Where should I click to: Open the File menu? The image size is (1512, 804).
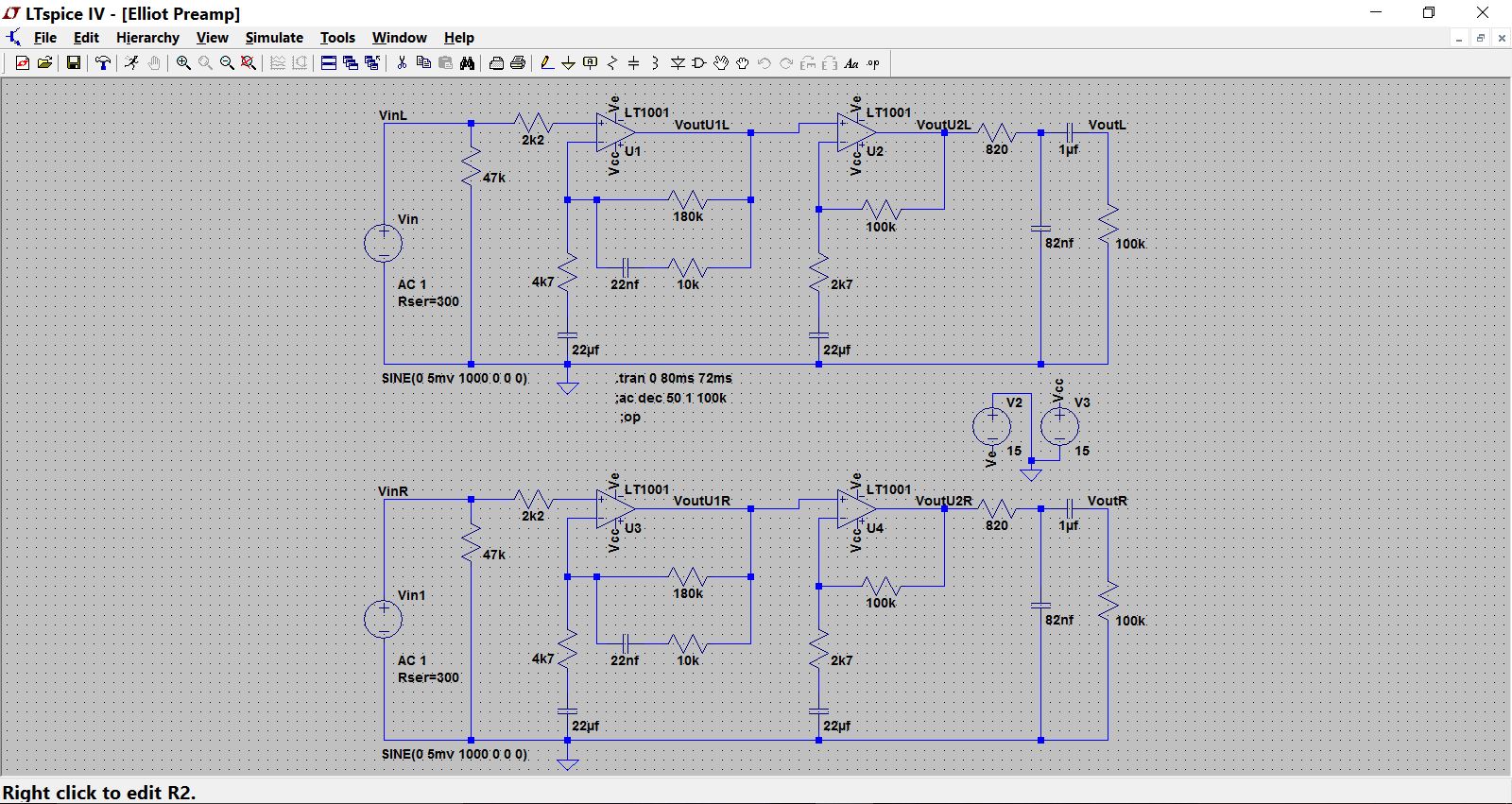click(x=44, y=38)
